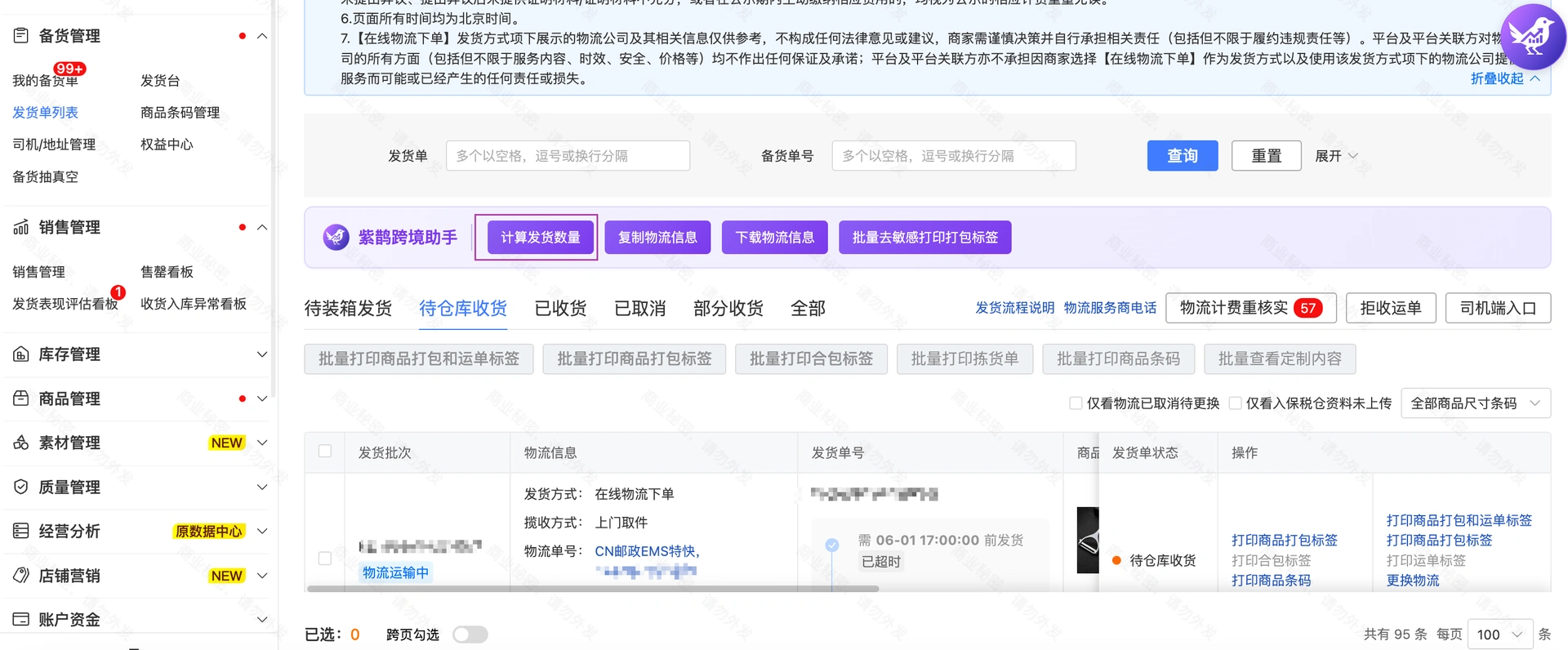
Task: Toggle the 跨页勾选 switch
Action: (x=470, y=634)
